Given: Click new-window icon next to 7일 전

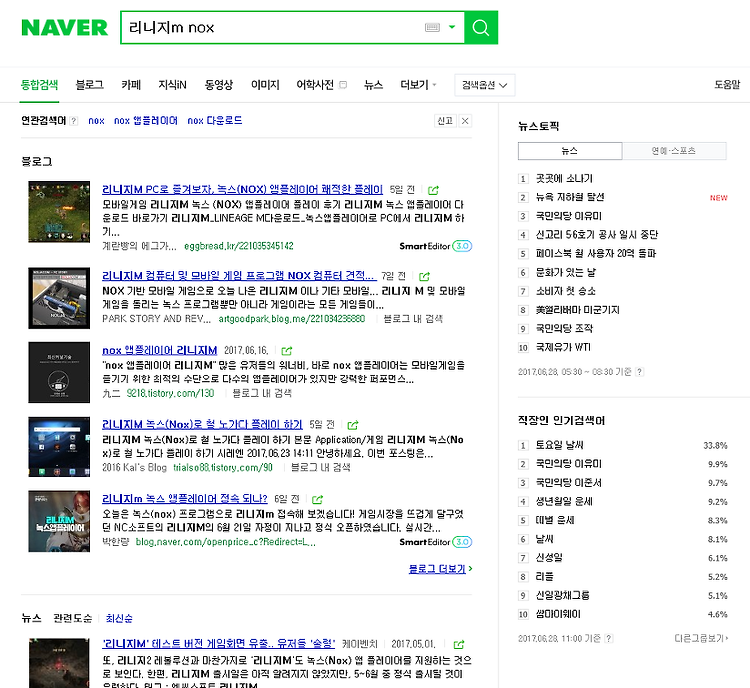Looking at the screenshot, I should pos(424,276).
